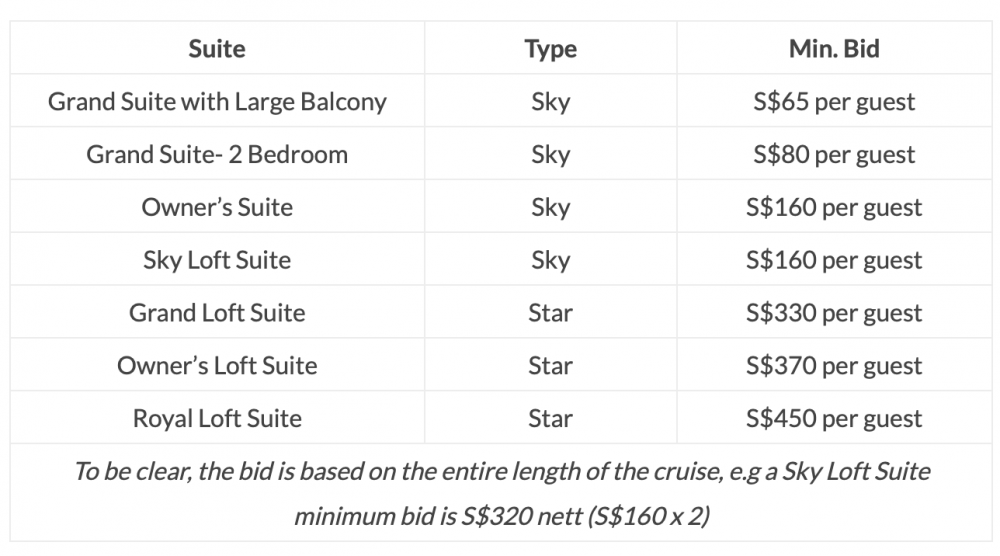Select the Grand Loft Suite cell
Image resolution: width=1000 pixels, height=556 pixels.
coord(217,313)
